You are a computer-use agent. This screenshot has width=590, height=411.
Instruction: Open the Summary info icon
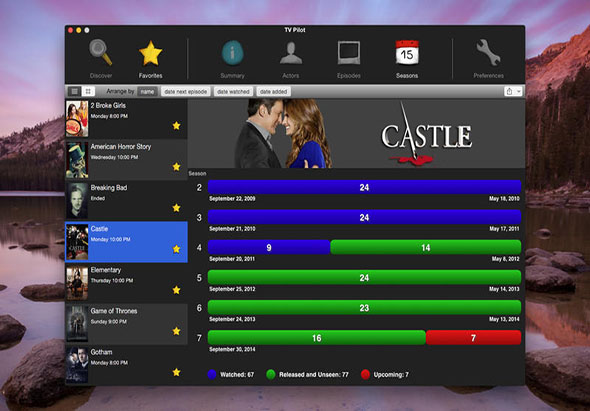[232, 53]
